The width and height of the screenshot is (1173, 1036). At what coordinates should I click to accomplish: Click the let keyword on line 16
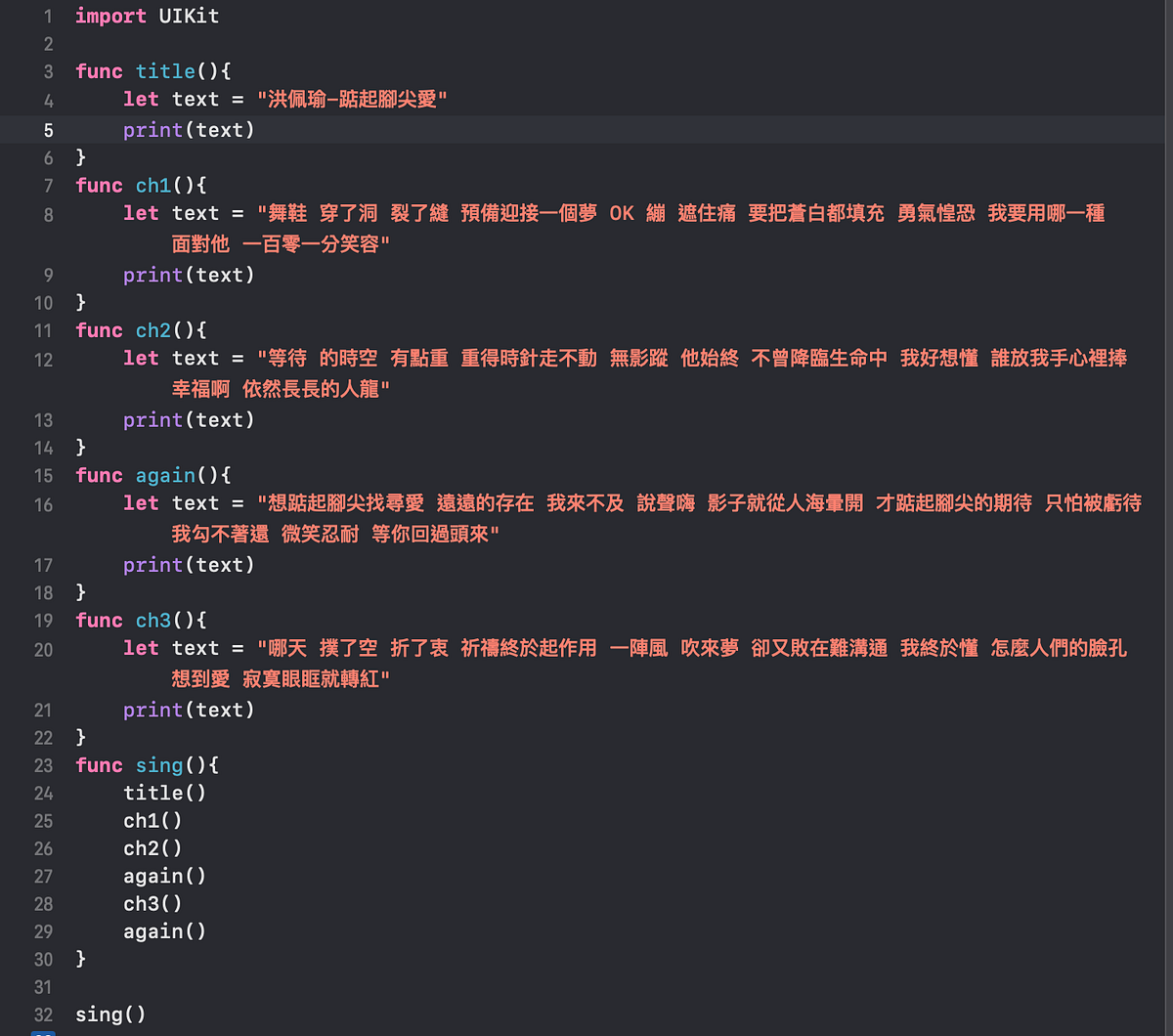(141, 504)
